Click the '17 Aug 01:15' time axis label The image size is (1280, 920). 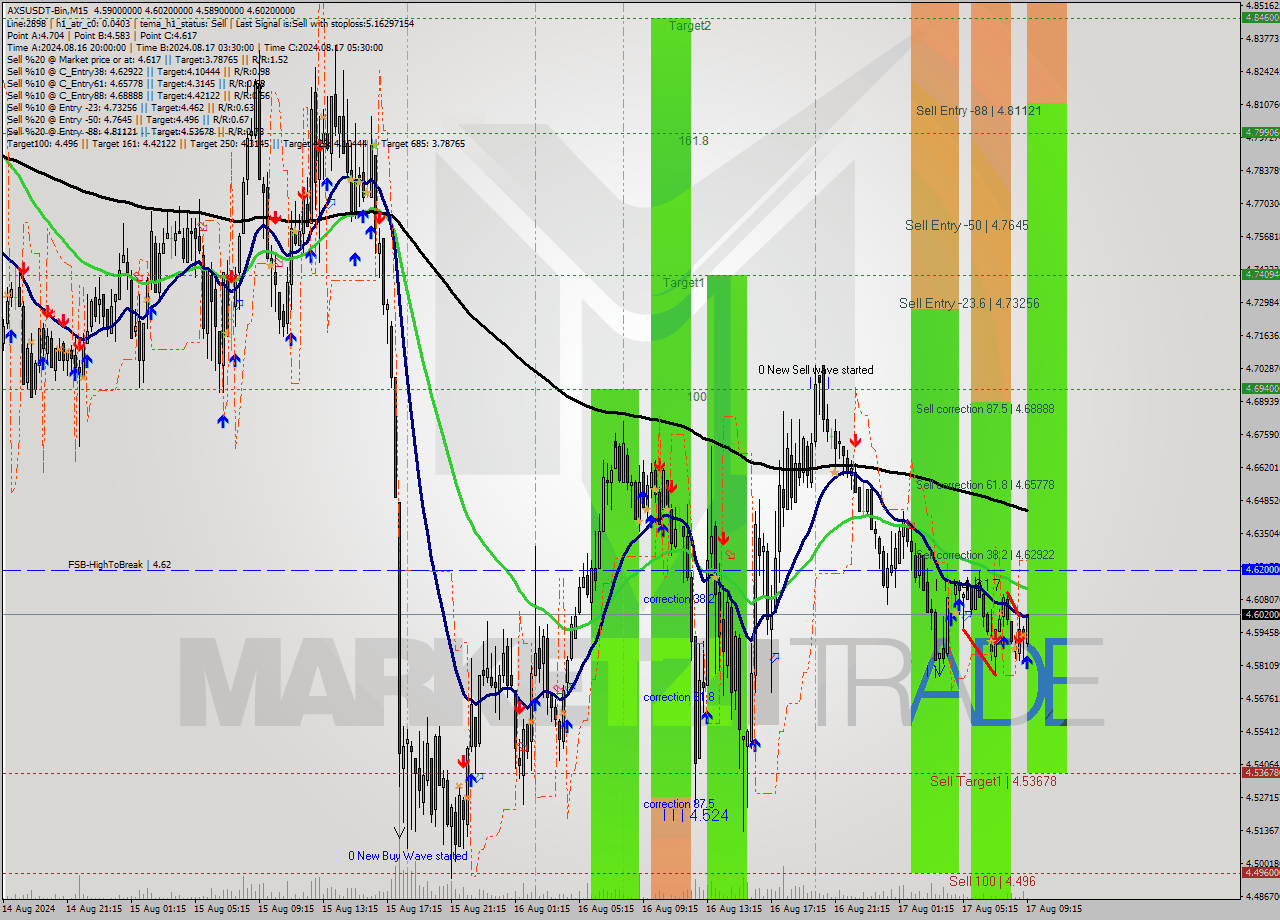point(925,909)
